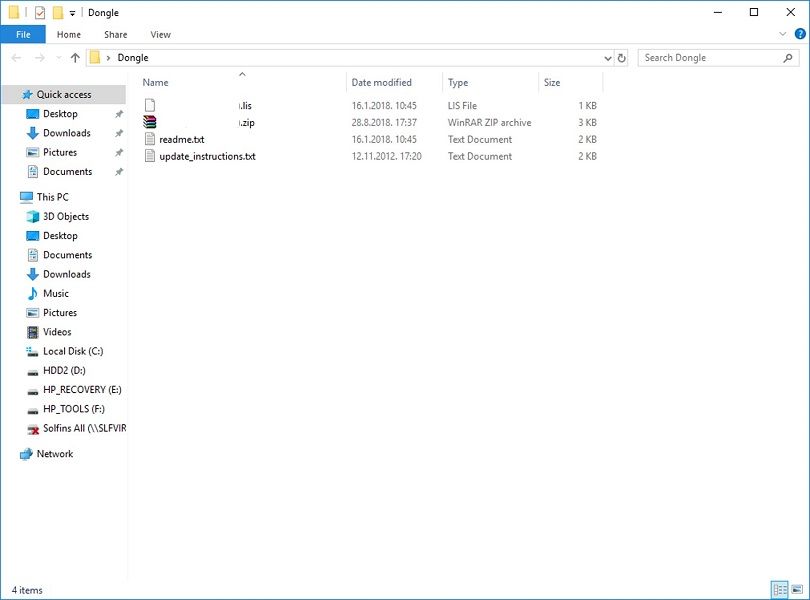The image size is (810, 600).
Task: Open the File menu tab
Action: coord(22,34)
